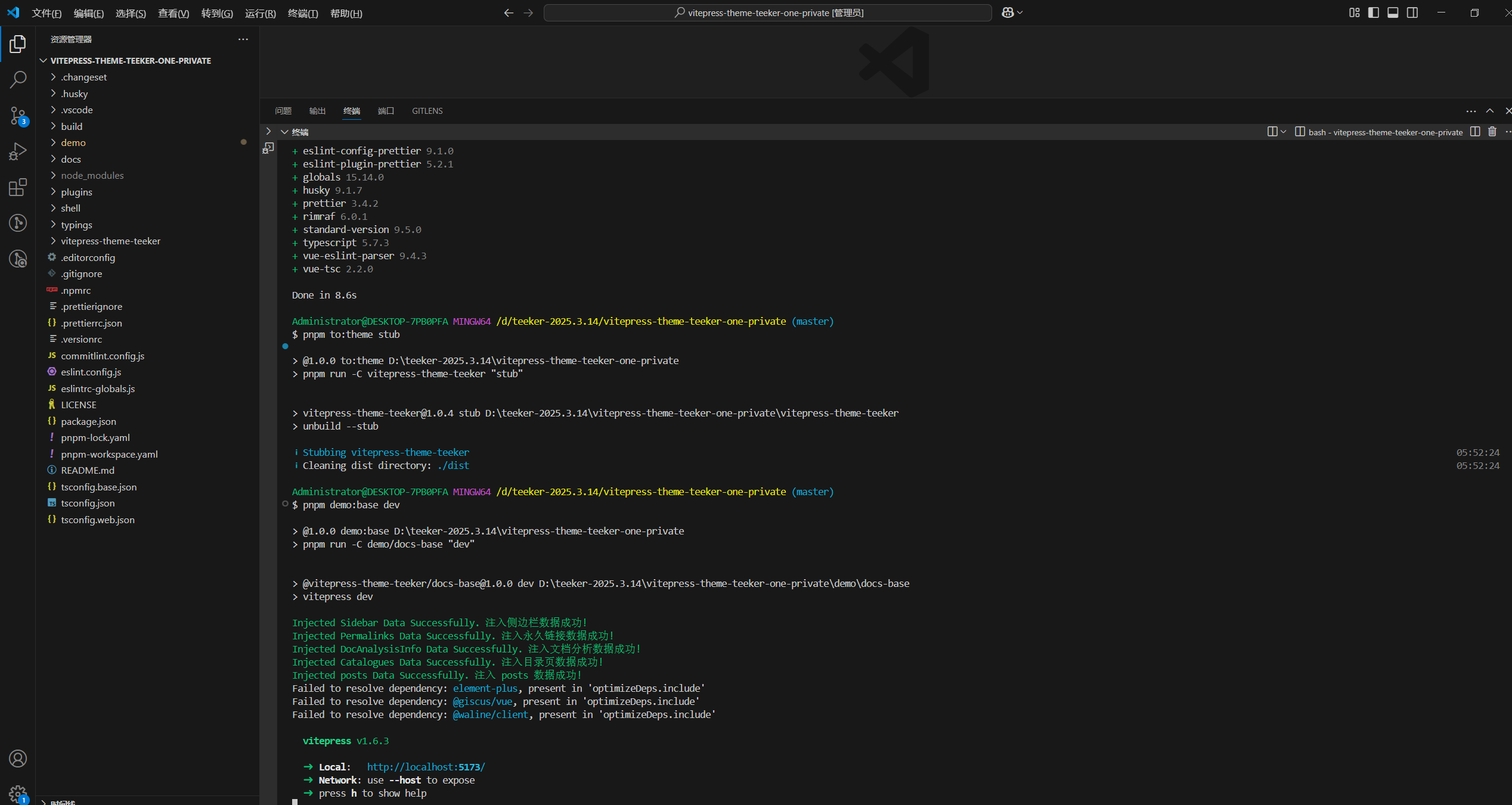Viewport: 1512px width, 805px height.
Task: Open Run and Debug view
Action: tap(18, 151)
